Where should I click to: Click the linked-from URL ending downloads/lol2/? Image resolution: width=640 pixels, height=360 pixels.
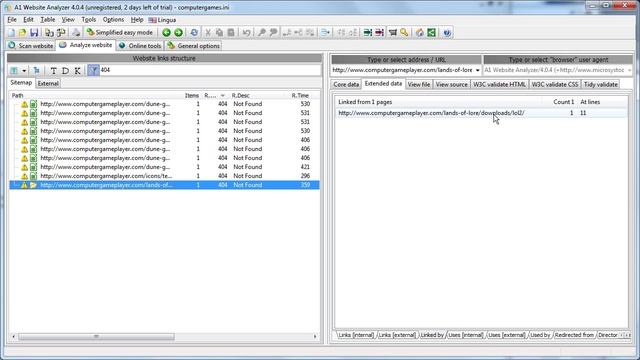(431, 113)
